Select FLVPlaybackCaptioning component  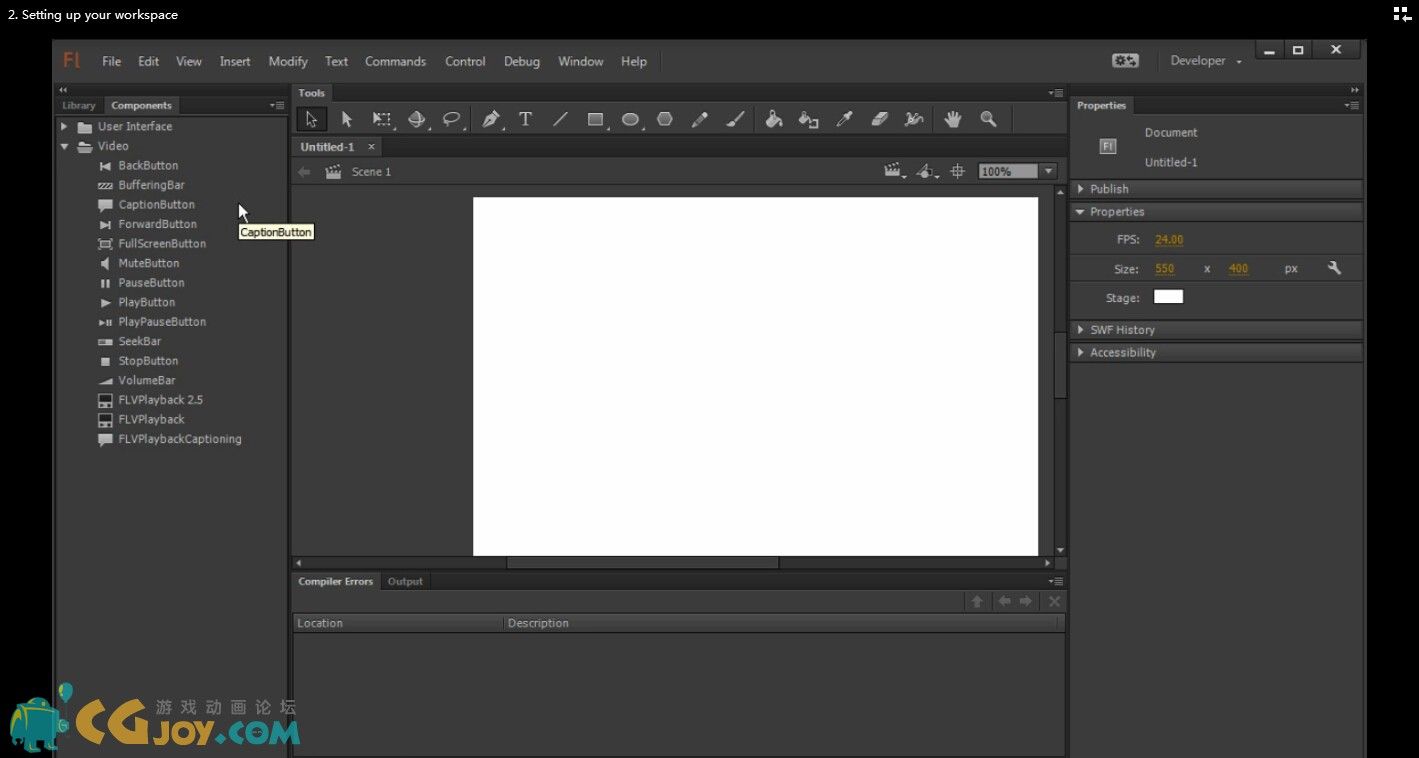click(x=180, y=439)
